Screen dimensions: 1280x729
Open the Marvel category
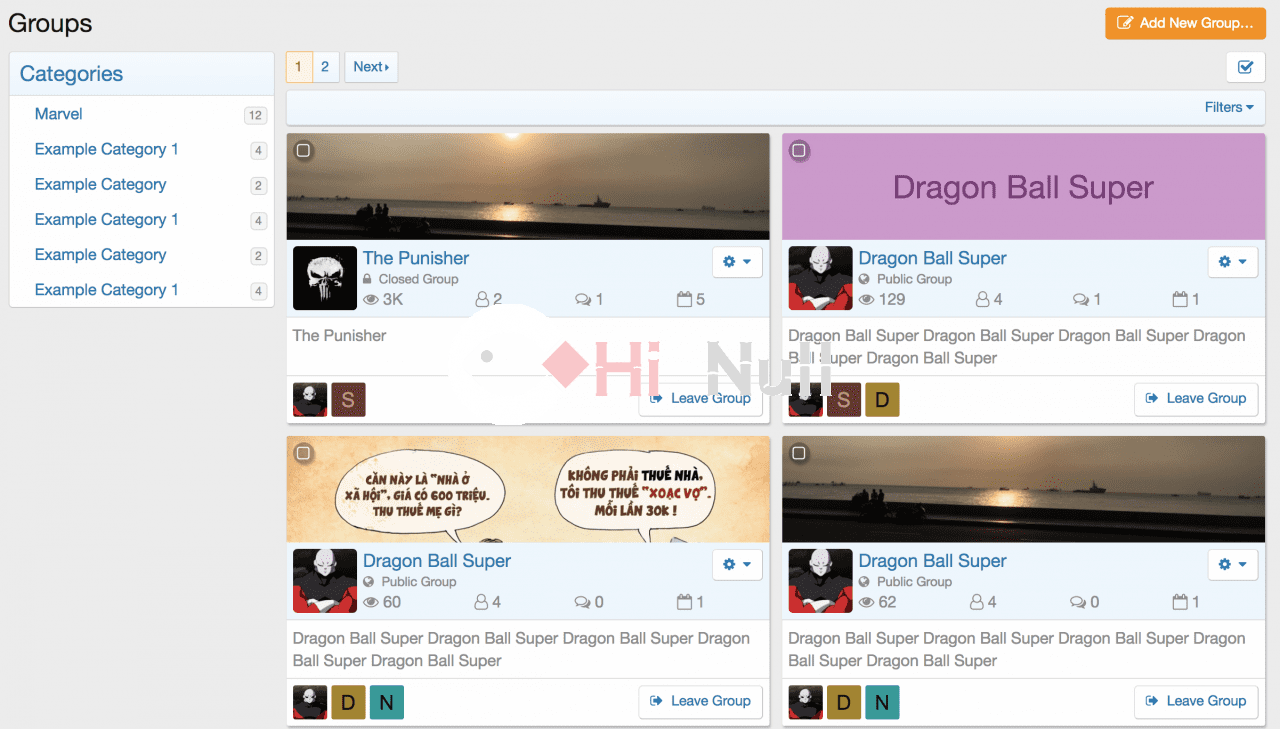pos(59,114)
